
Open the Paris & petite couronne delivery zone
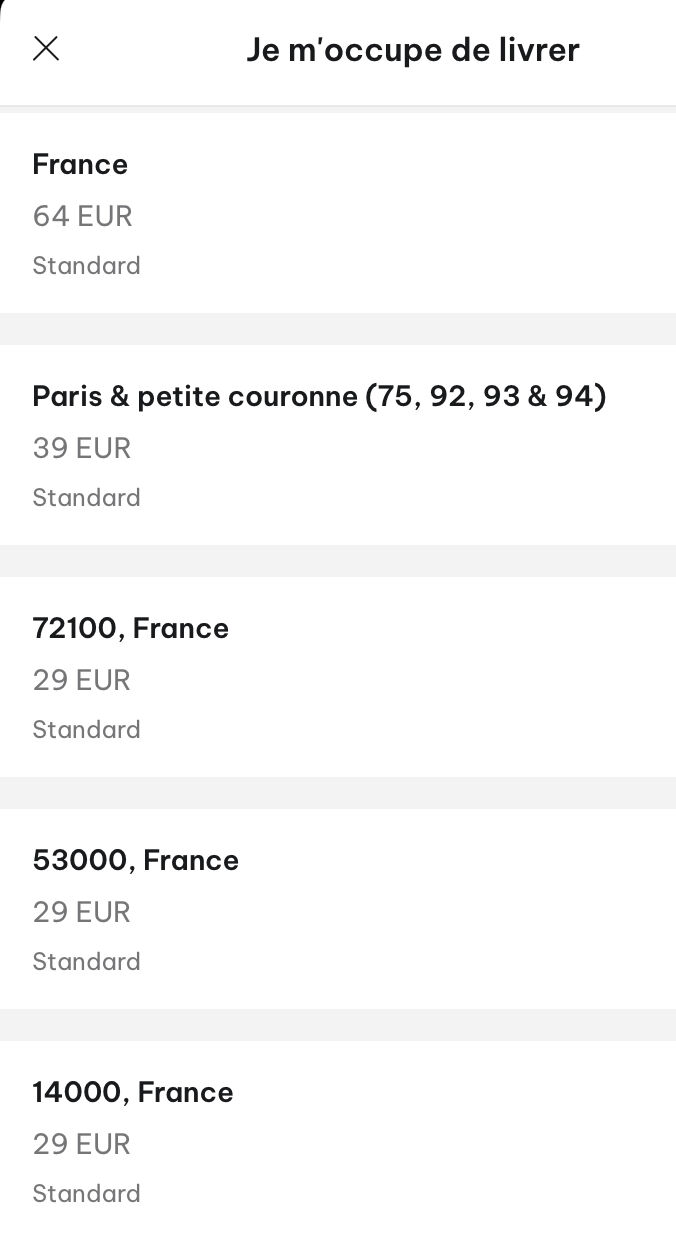tap(338, 445)
